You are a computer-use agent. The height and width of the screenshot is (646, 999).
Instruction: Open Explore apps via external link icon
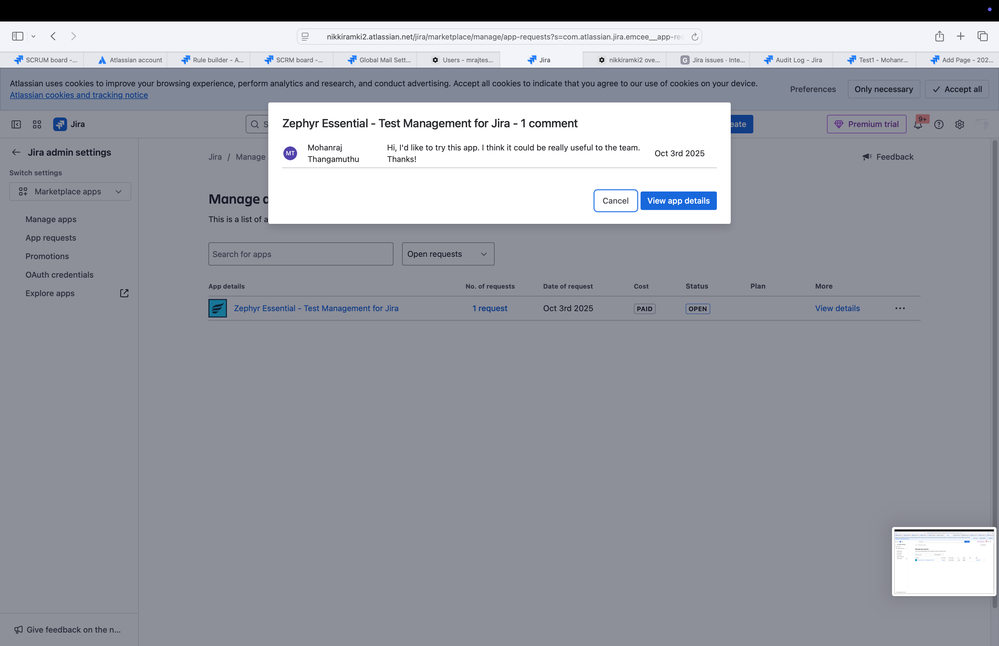tap(124, 293)
